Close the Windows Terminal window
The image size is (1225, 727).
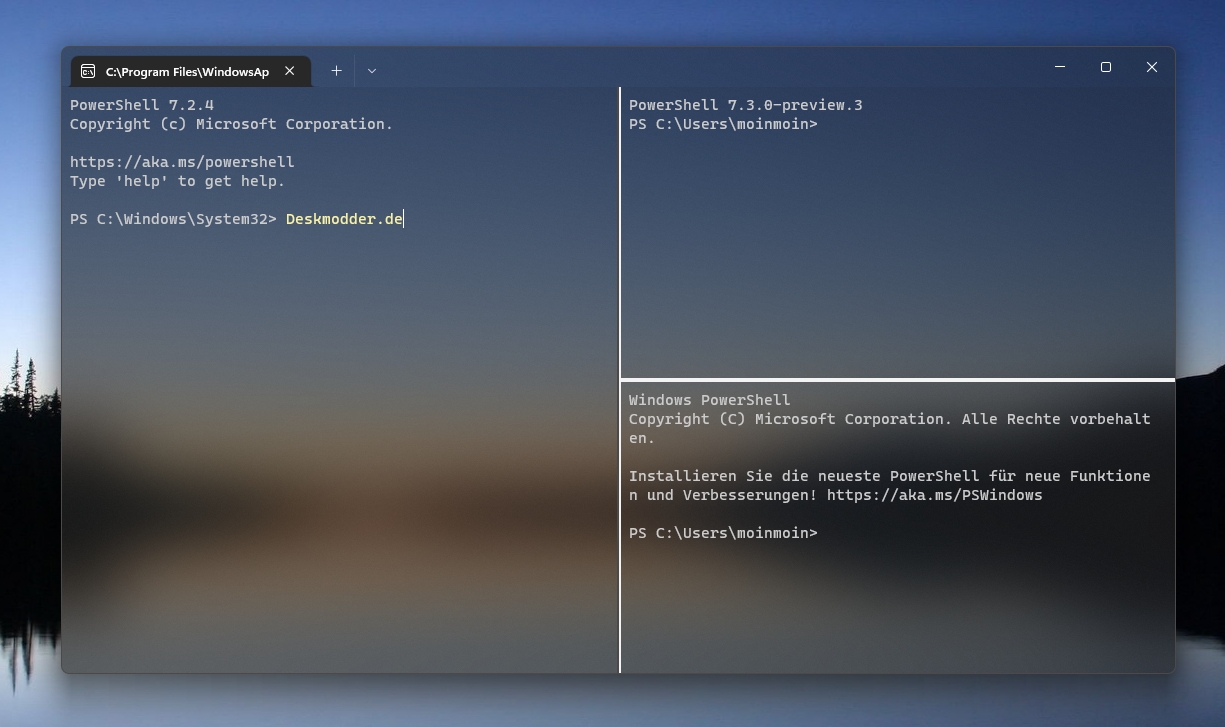point(1152,67)
